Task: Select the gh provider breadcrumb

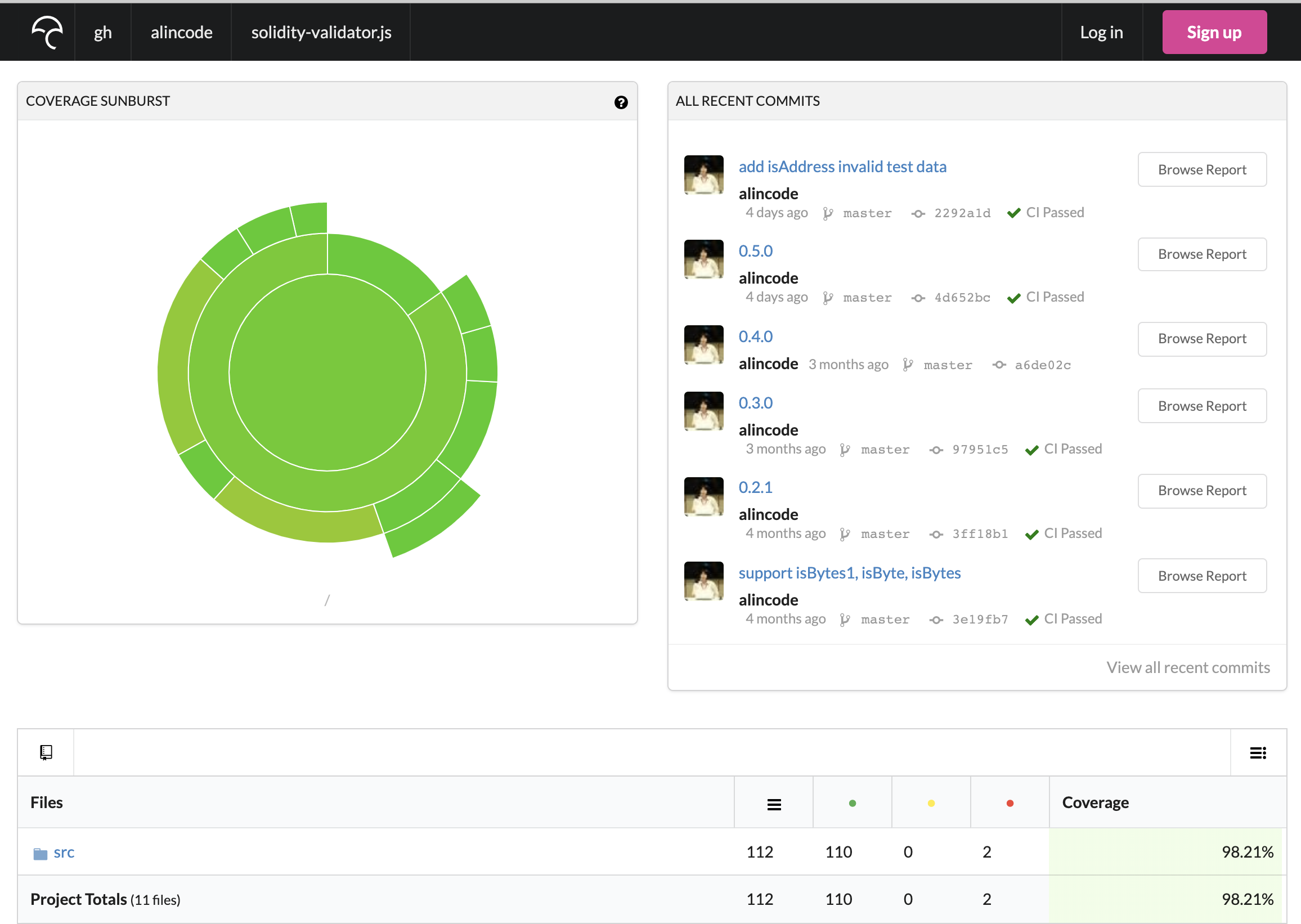Action: pos(103,33)
